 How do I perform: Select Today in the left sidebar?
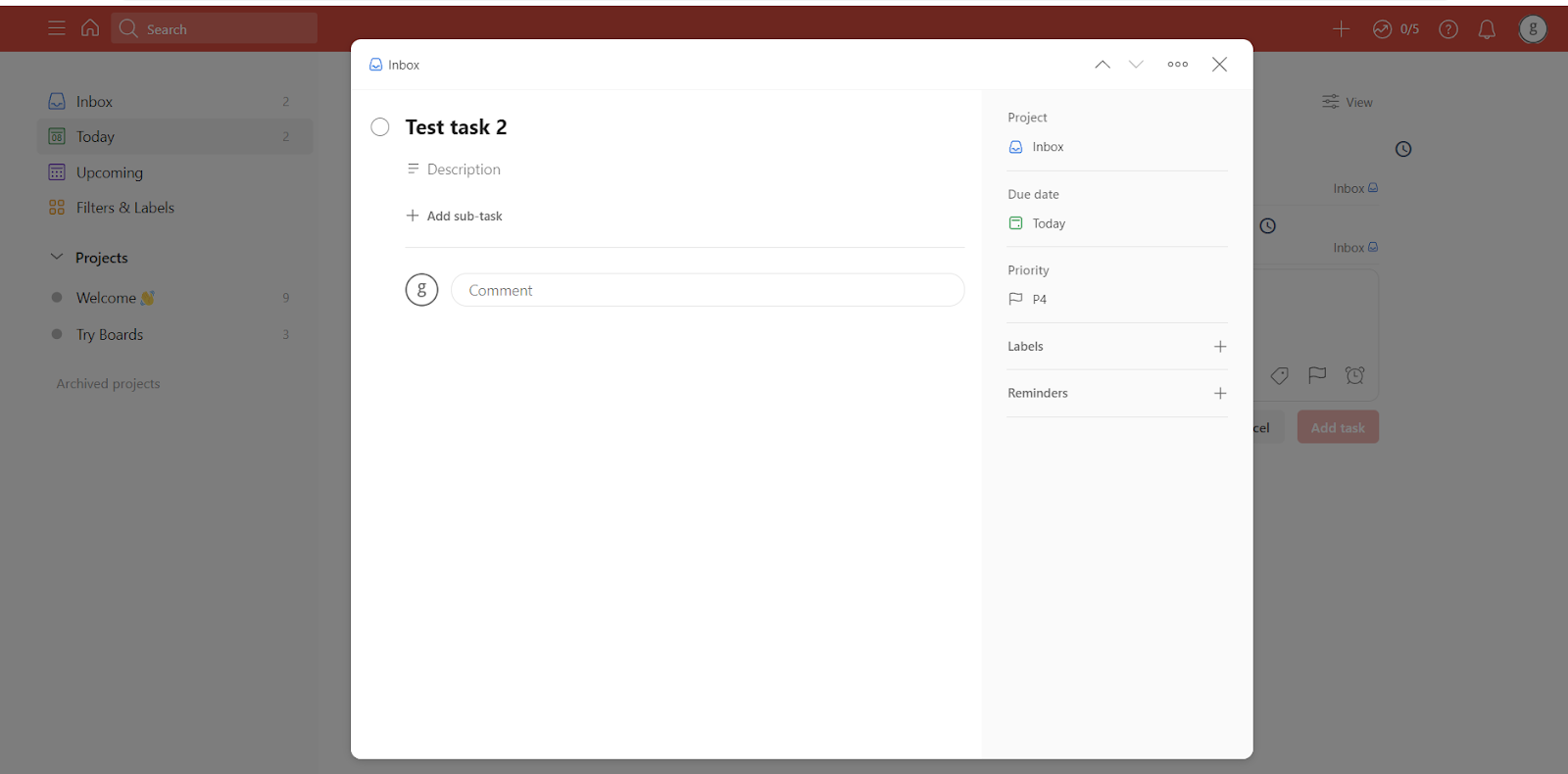(175, 136)
